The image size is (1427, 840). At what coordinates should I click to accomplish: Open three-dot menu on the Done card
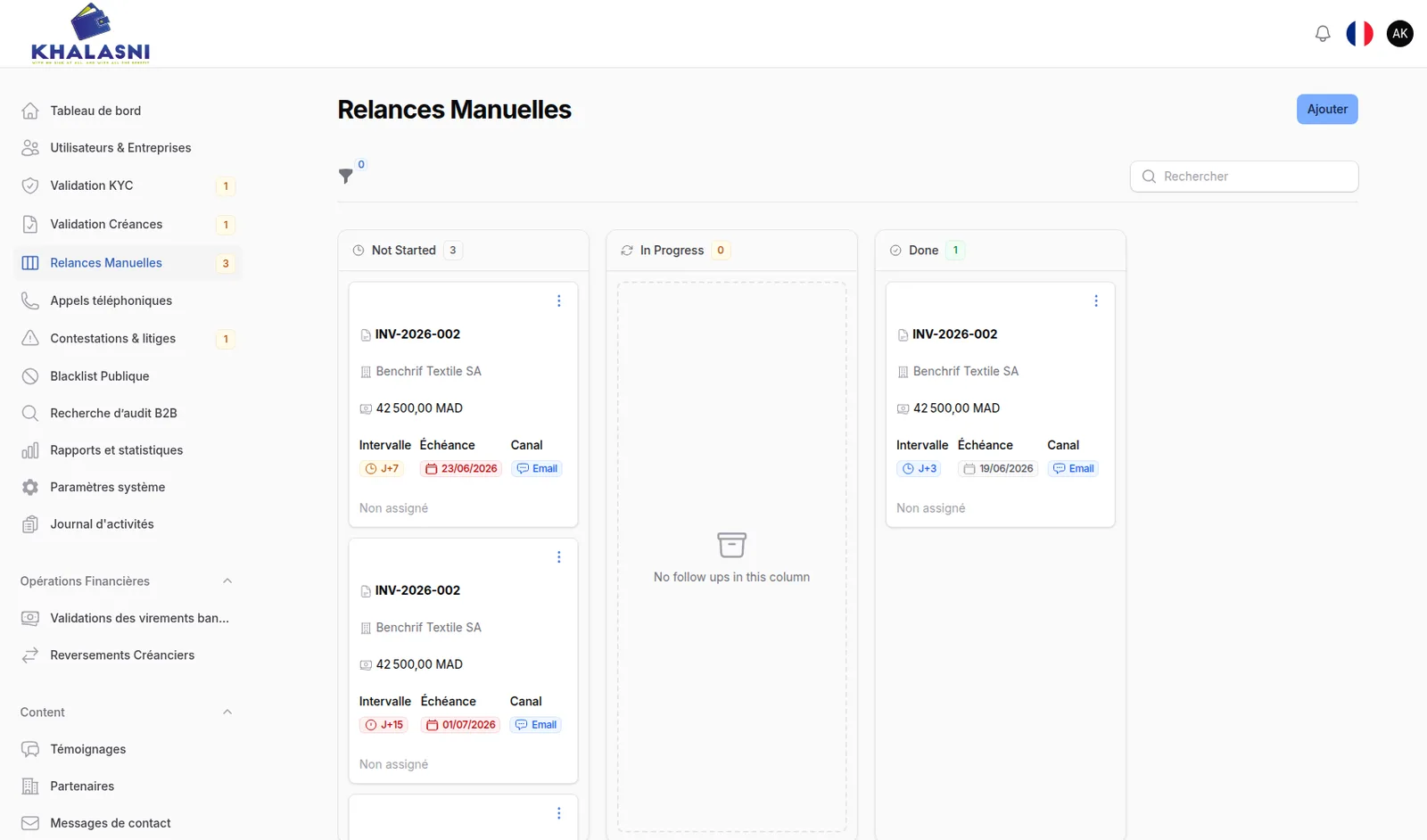click(x=1096, y=301)
